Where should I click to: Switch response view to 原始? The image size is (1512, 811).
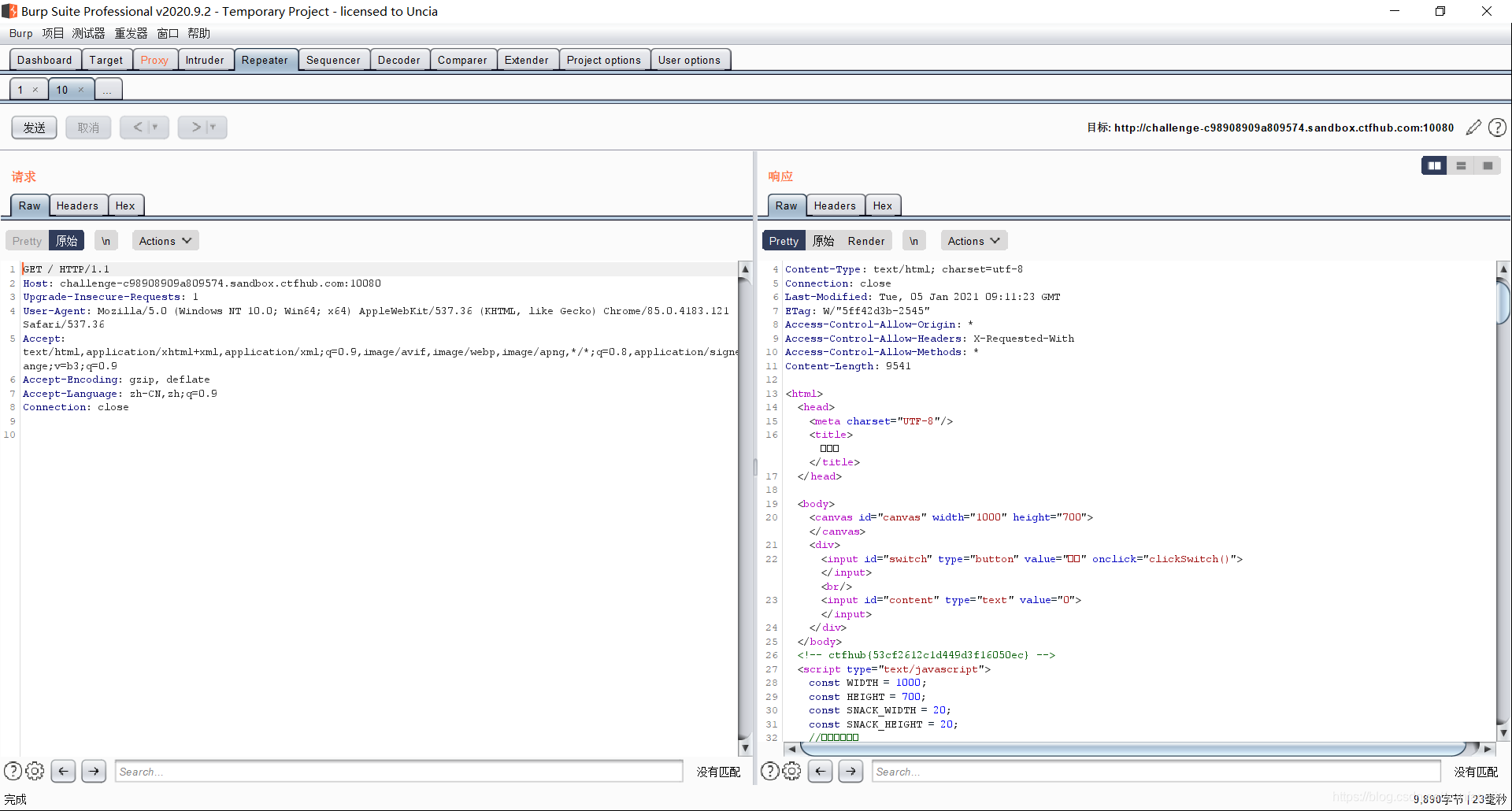824,241
